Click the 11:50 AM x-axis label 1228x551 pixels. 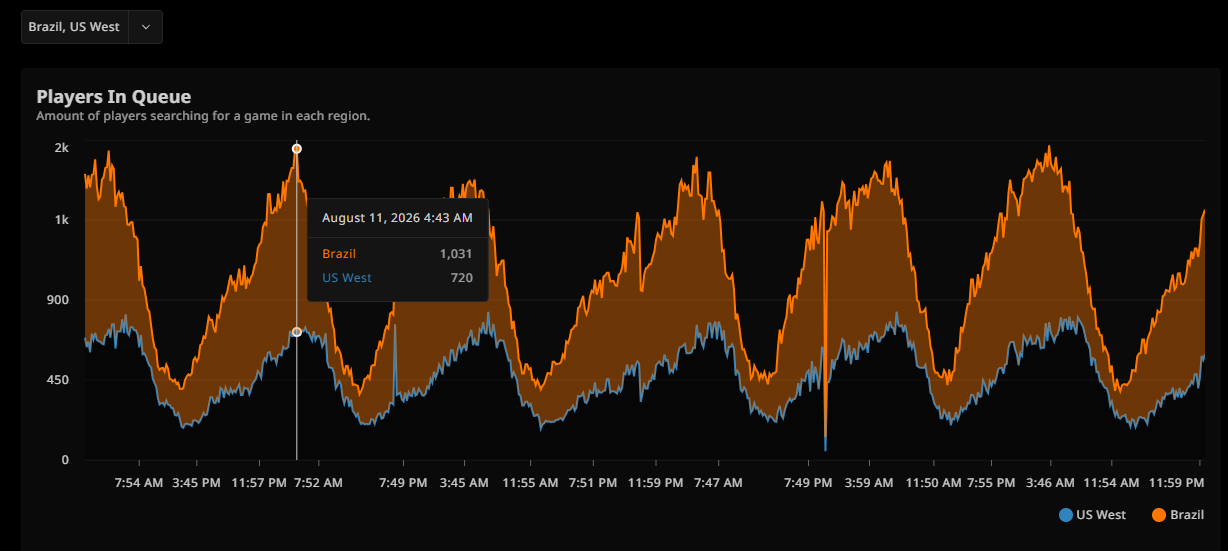click(933, 483)
